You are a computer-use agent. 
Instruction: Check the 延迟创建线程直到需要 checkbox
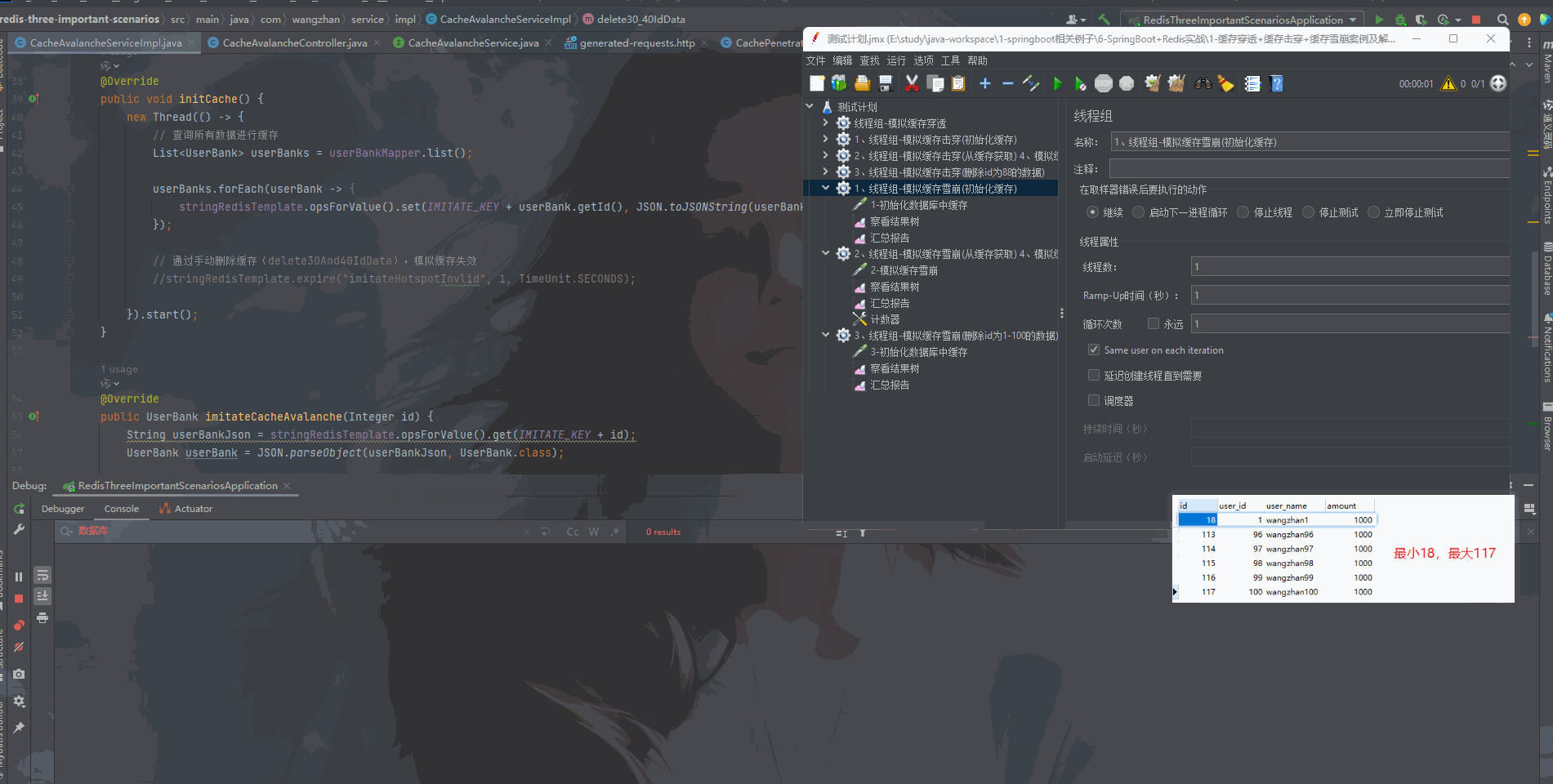point(1094,375)
